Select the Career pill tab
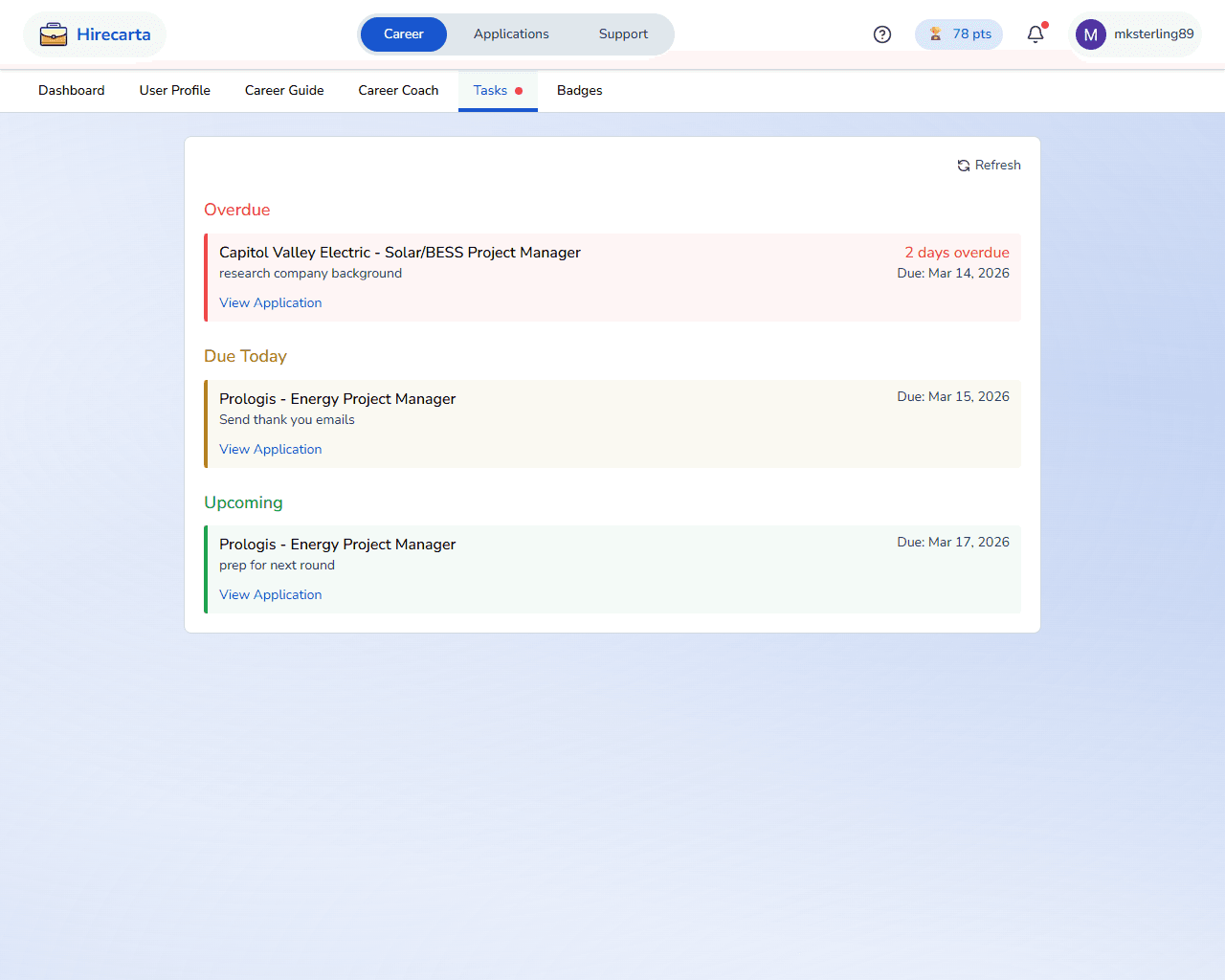 [x=403, y=34]
